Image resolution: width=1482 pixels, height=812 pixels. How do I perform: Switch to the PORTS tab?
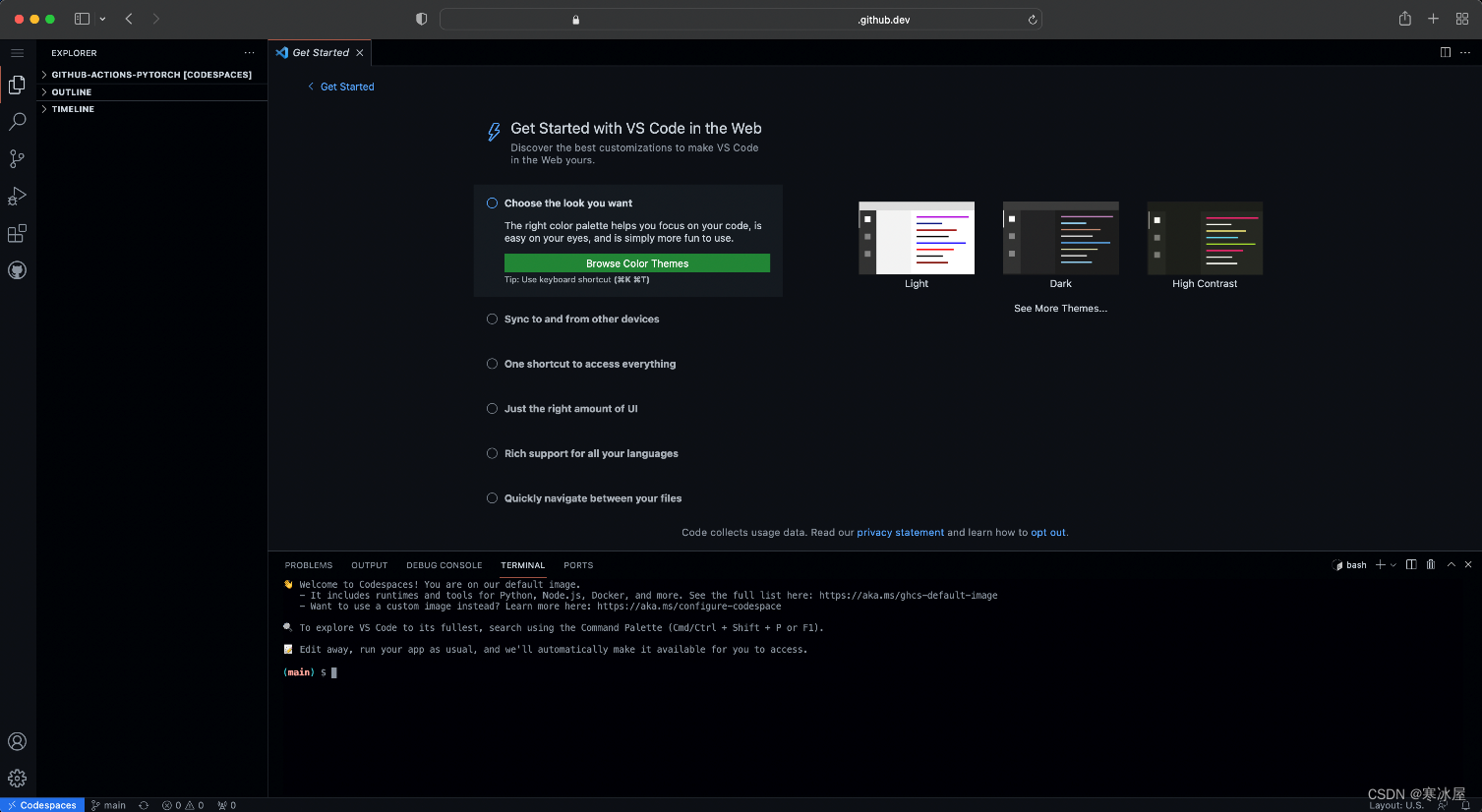pos(578,565)
